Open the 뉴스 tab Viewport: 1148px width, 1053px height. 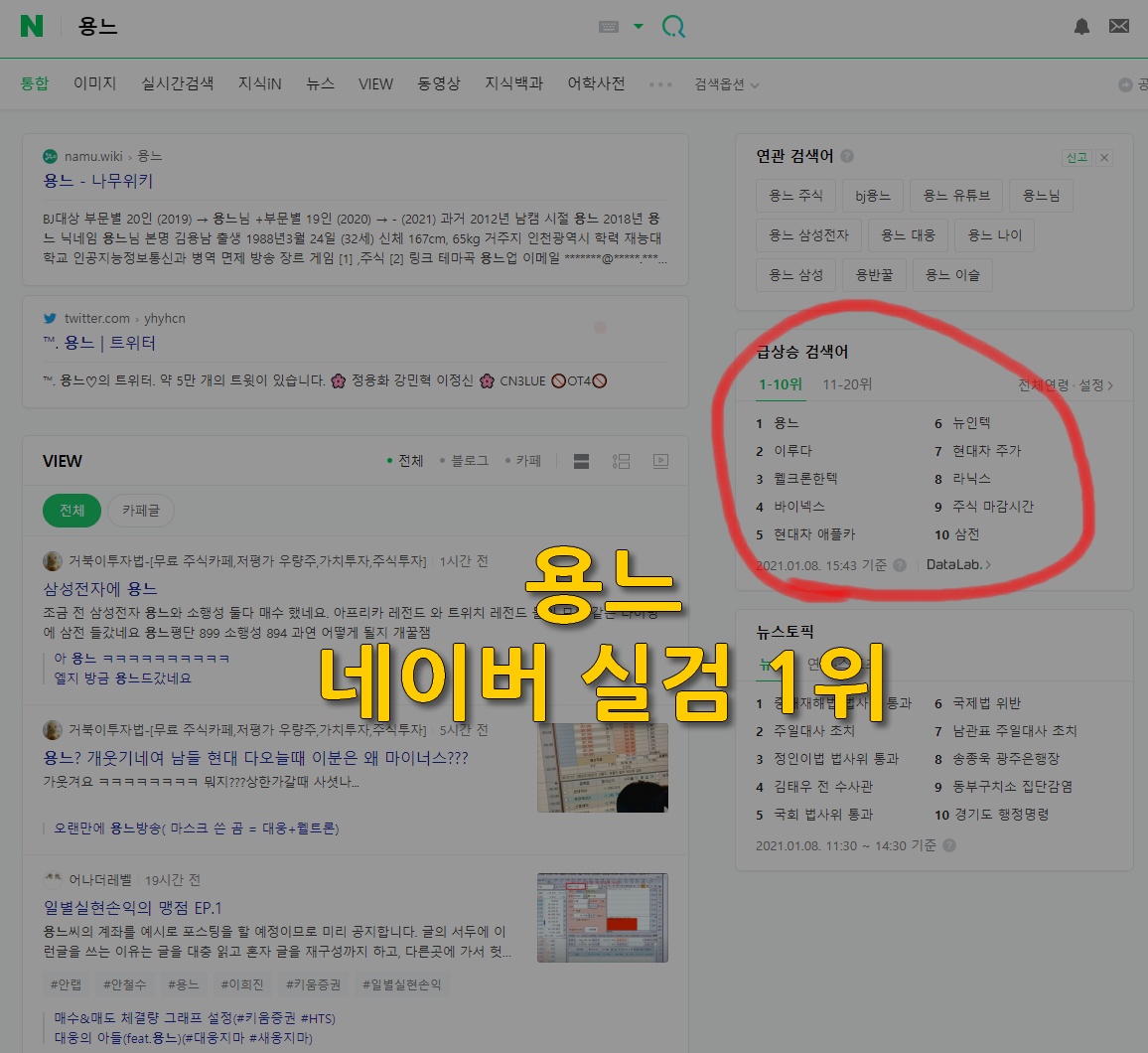320,83
